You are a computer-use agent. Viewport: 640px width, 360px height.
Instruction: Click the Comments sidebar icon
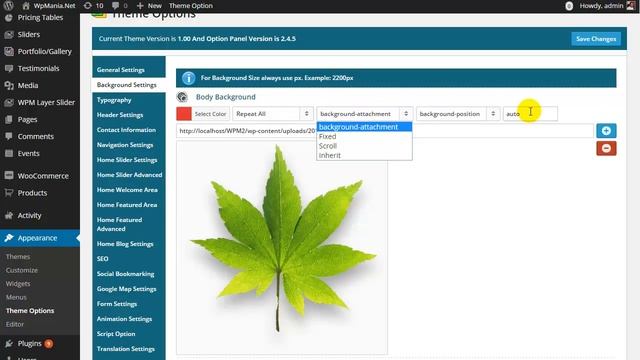(9, 136)
